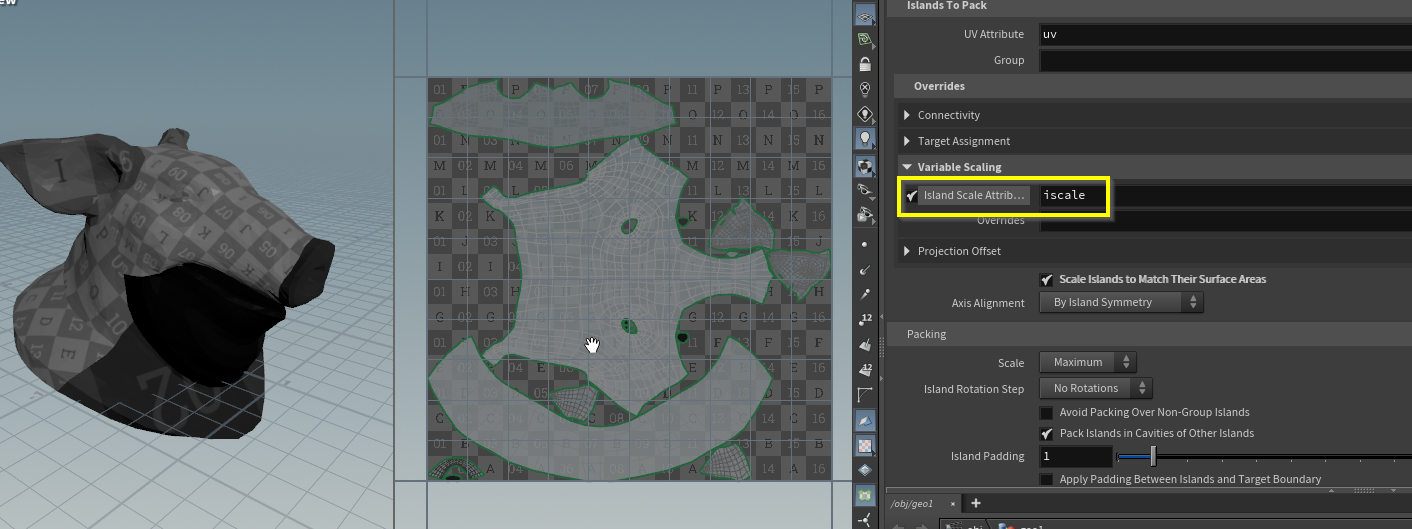Image resolution: width=1412 pixels, height=529 pixels.
Task: Click the checkered UV background display icon
Action: 865,445
